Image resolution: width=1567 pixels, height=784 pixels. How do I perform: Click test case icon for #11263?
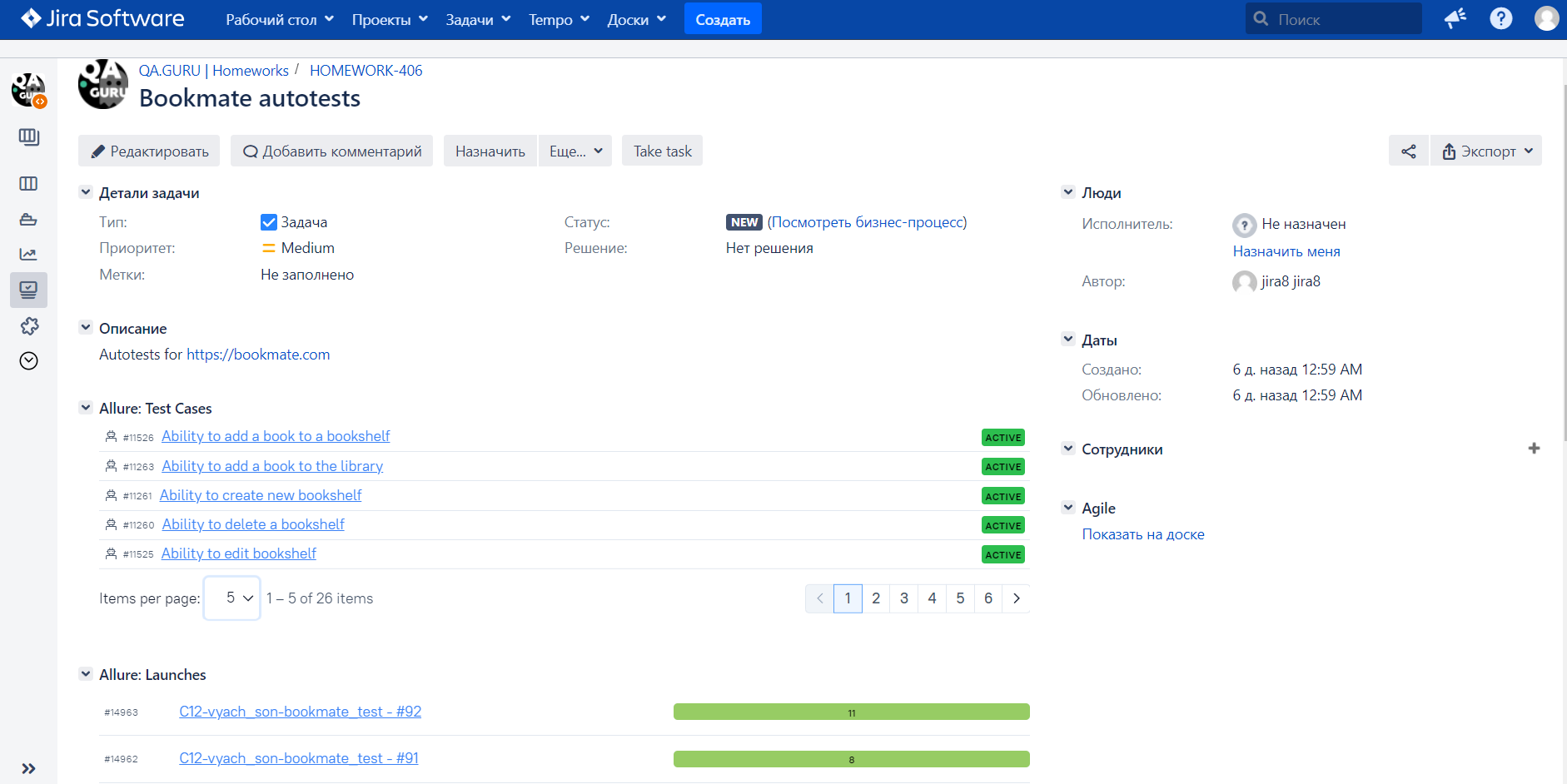[x=111, y=466]
